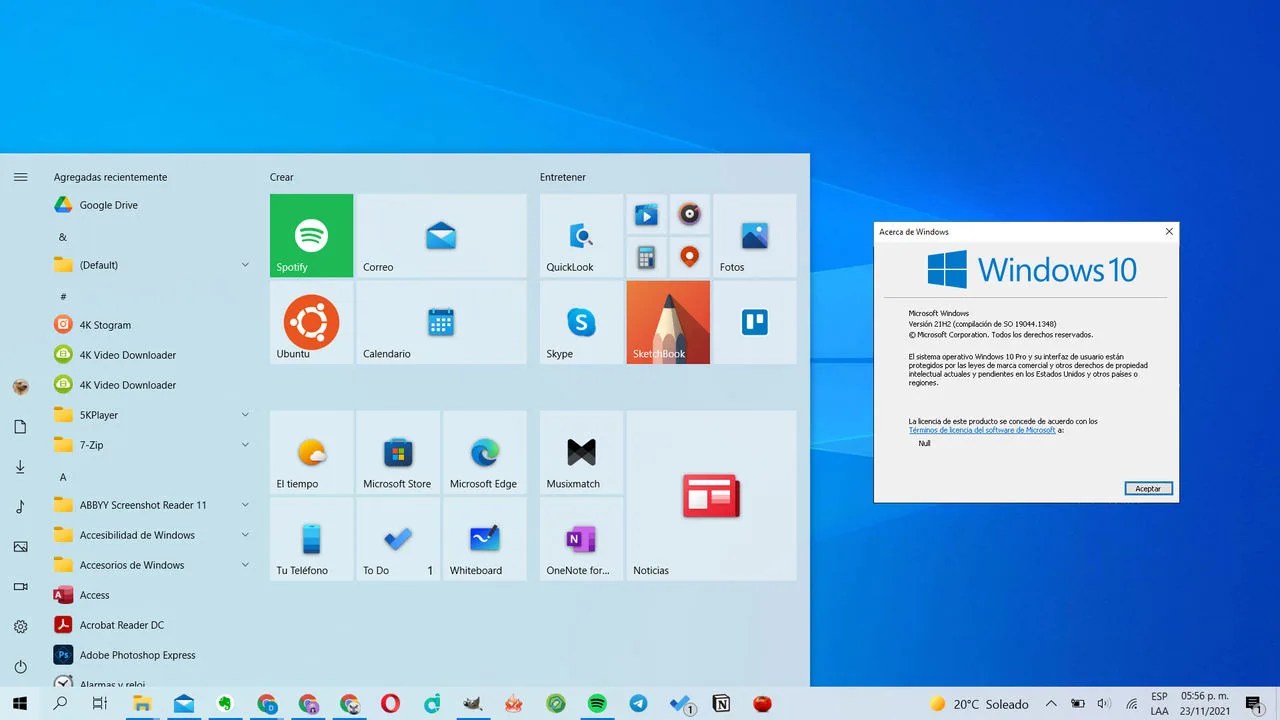
Task: Open Access from the app list
Action: point(152,595)
